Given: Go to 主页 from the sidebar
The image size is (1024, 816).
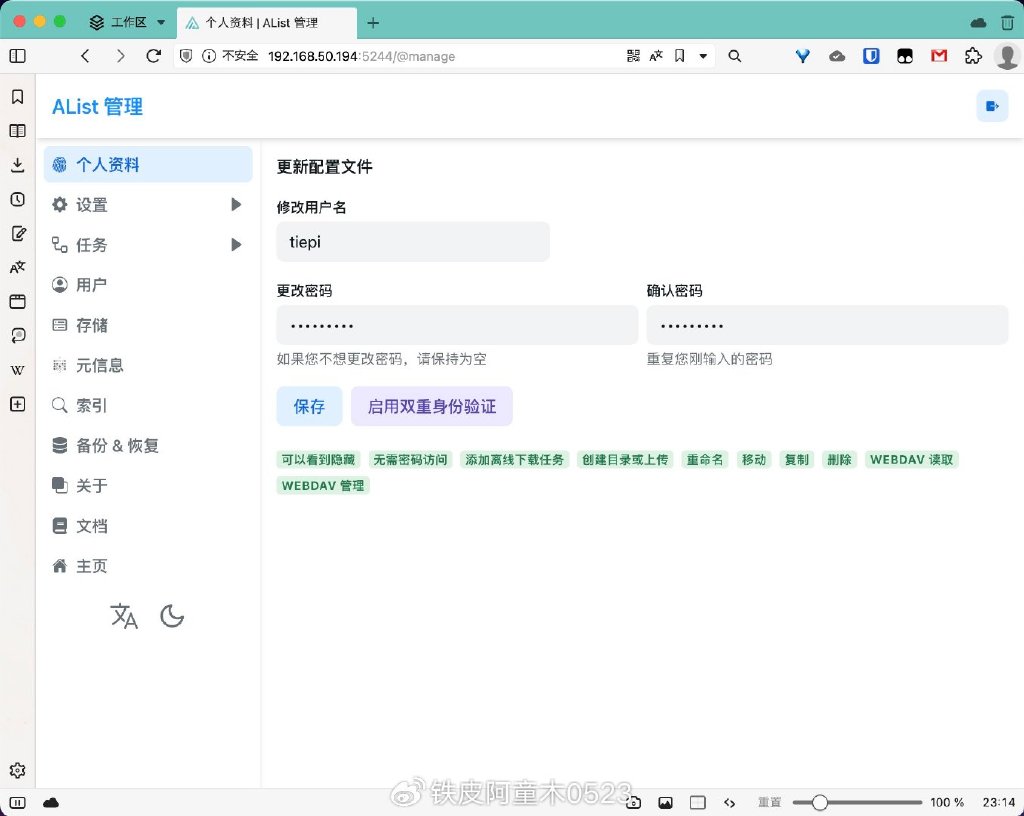Looking at the screenshot, I should pyautogui.click(x=148, y=566).
